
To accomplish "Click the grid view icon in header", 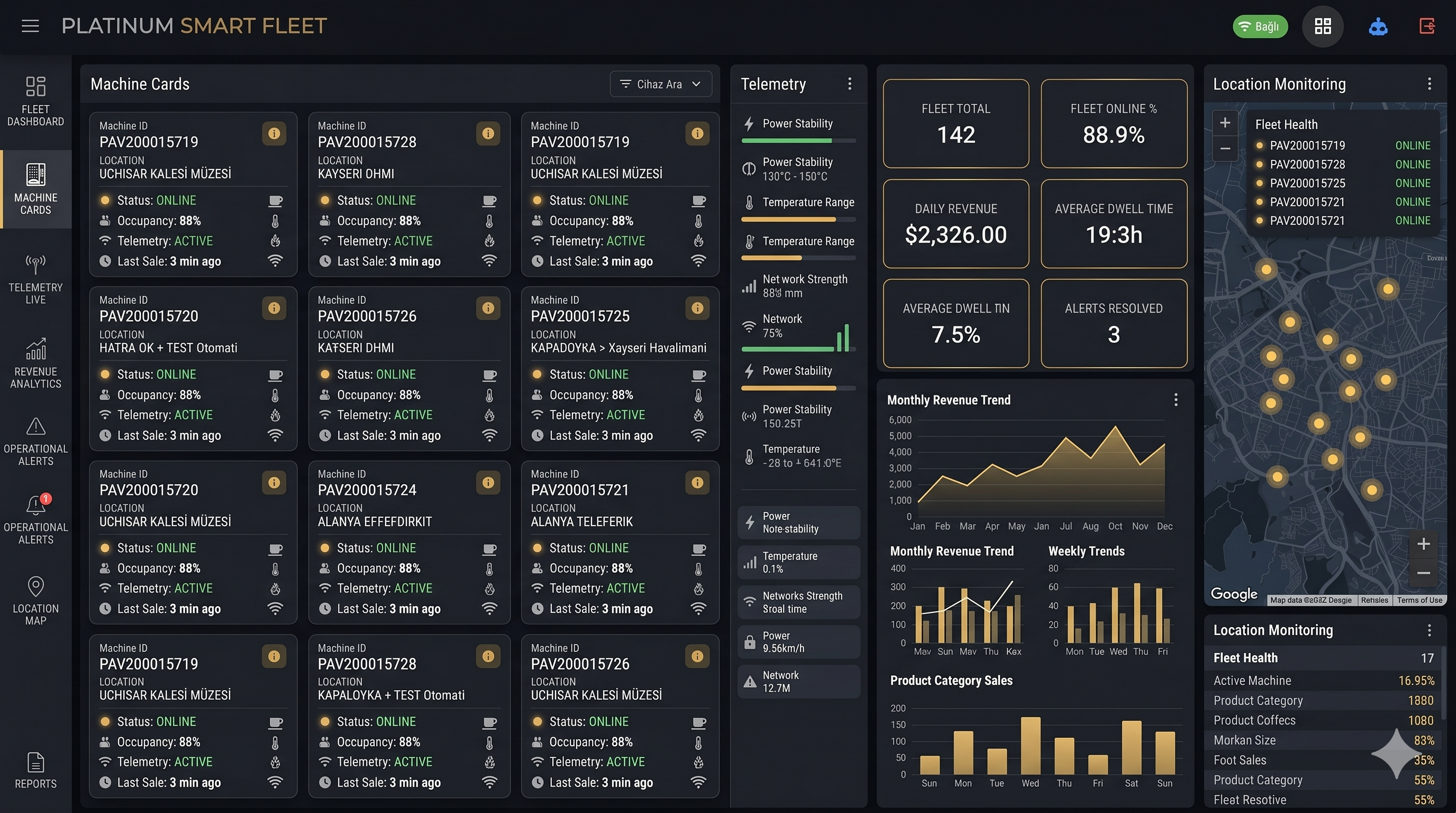I will coord(1323,26).
